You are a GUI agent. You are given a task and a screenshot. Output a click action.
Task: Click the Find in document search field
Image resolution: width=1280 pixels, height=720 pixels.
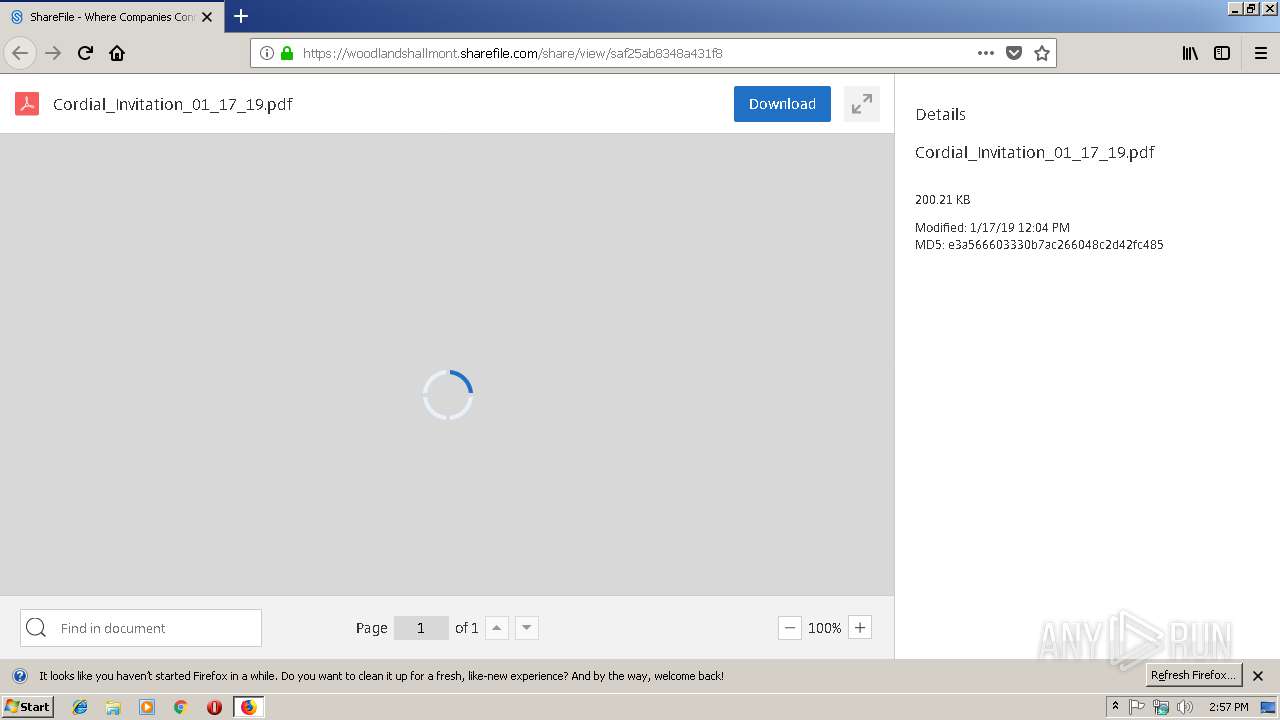pos(141,628)
